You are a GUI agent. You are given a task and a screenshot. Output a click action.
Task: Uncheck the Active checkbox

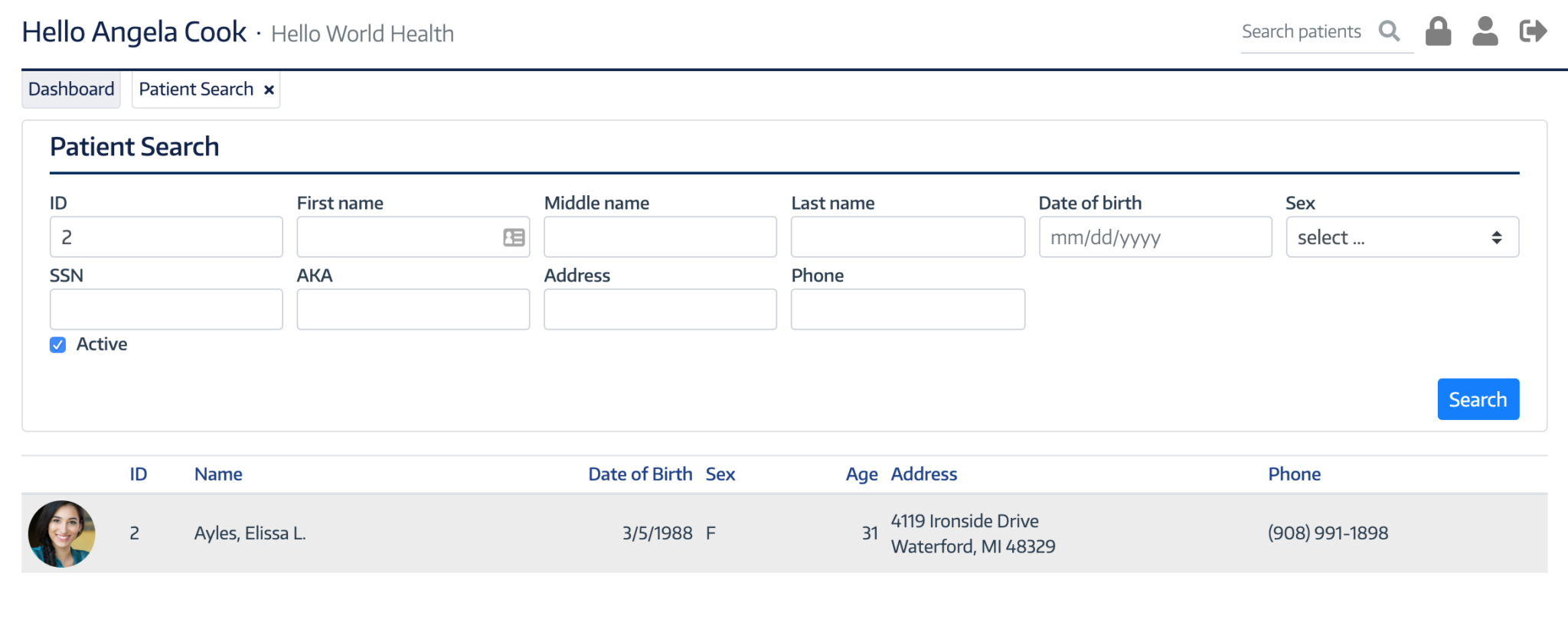click(x=57, y=345)
